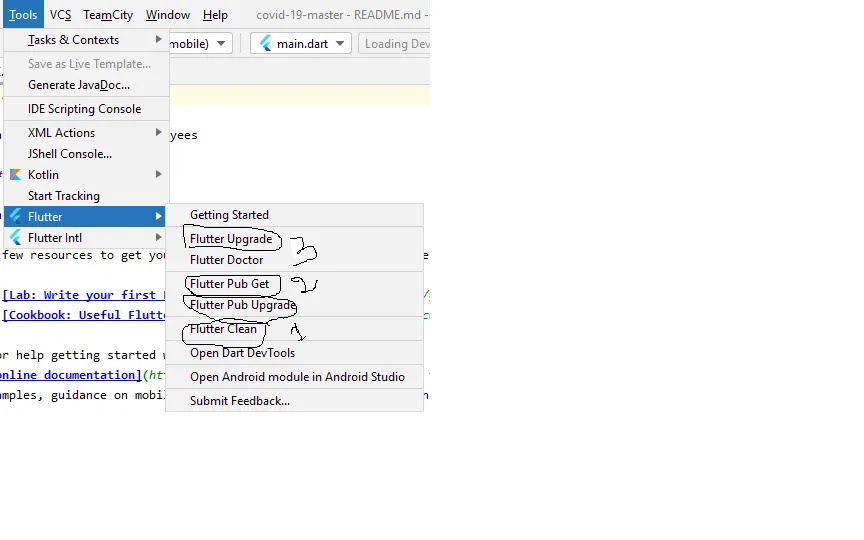Expand XML Actions submenu
The height and width of the screenshot is (540, 864).
click(87, 133)
